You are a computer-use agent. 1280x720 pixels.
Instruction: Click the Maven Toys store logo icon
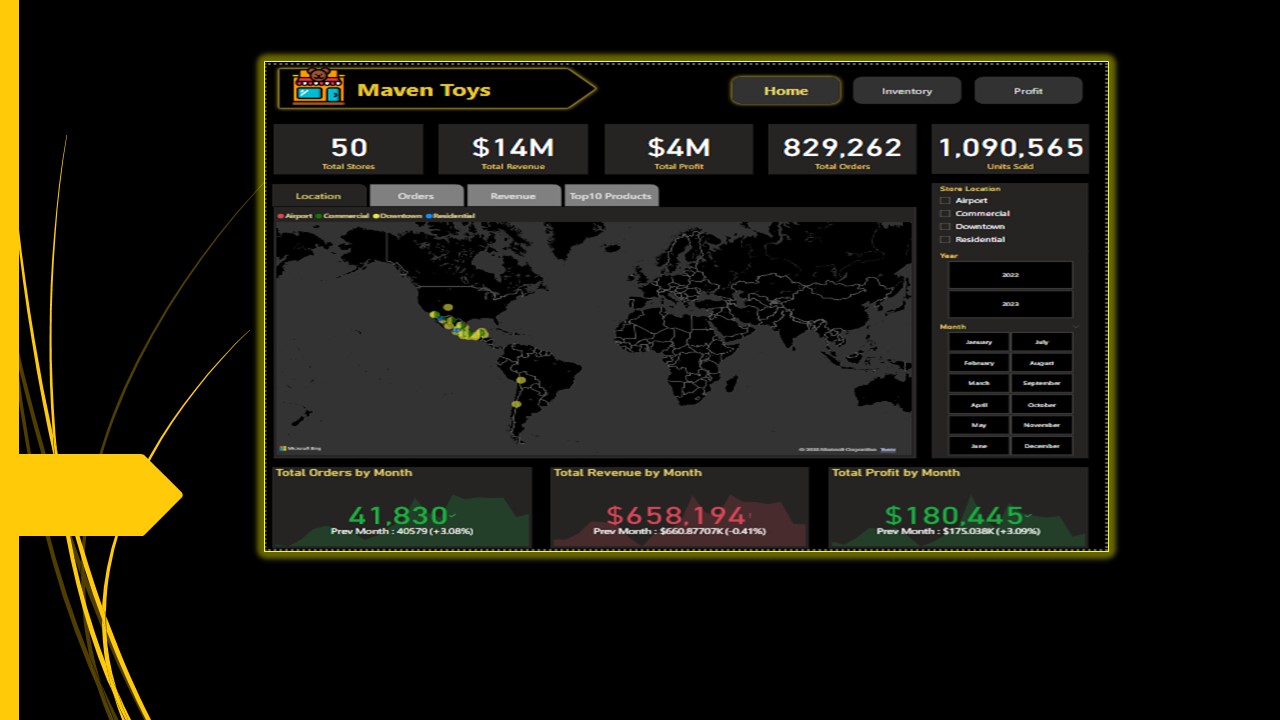pyautogui.click(x=318, y=88)
